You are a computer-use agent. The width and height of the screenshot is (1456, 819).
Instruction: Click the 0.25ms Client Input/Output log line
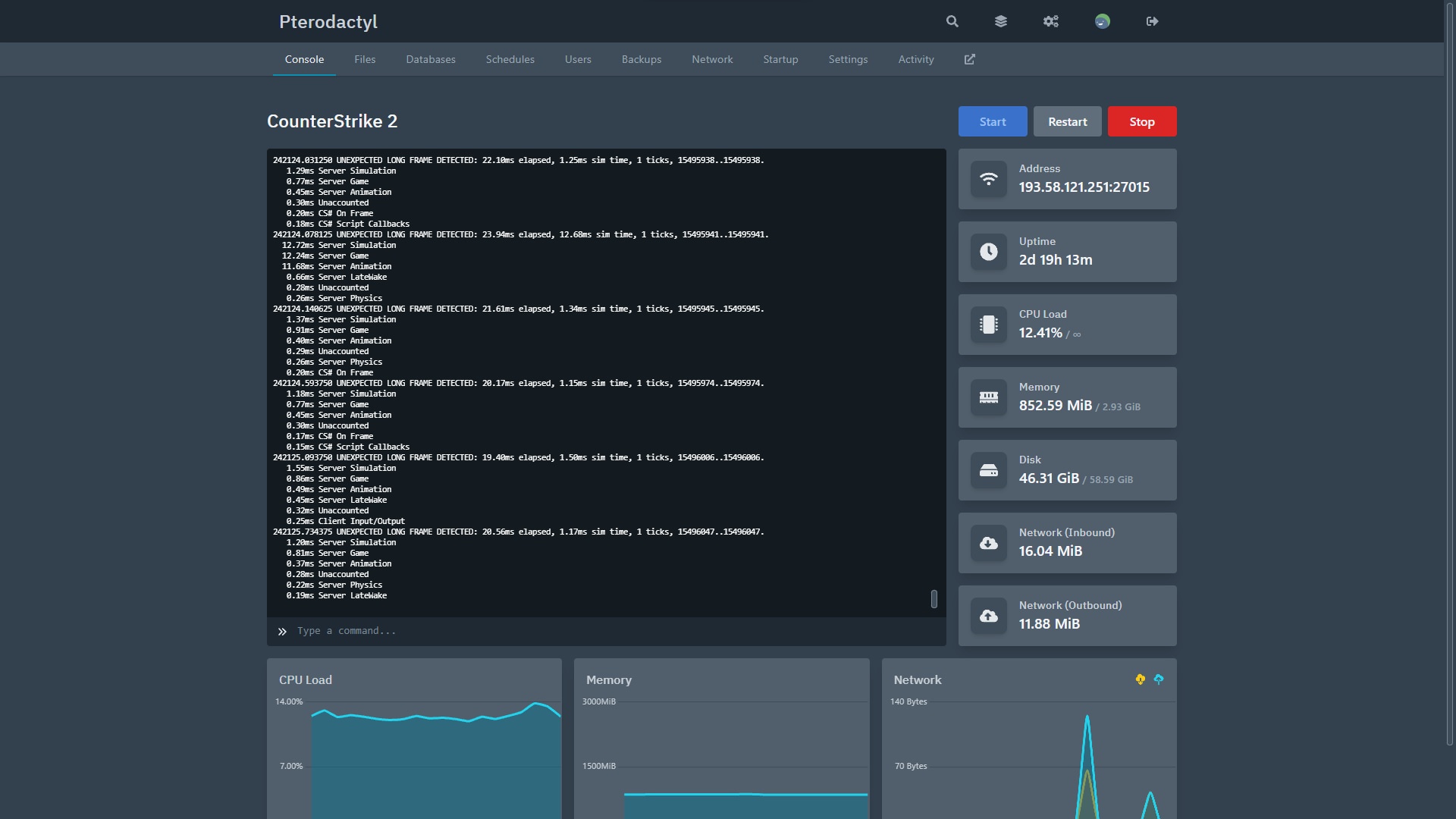346,521
